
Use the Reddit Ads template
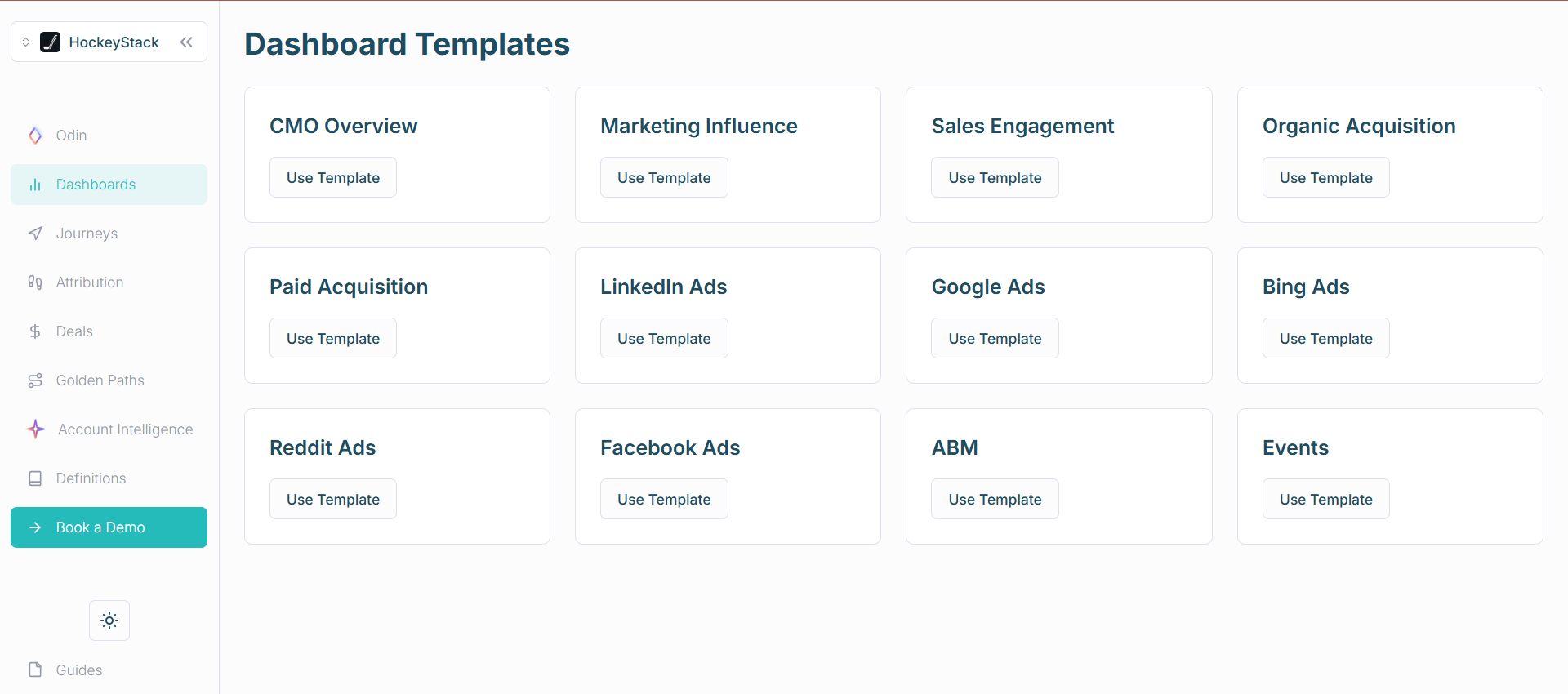[x=332, y=499]
